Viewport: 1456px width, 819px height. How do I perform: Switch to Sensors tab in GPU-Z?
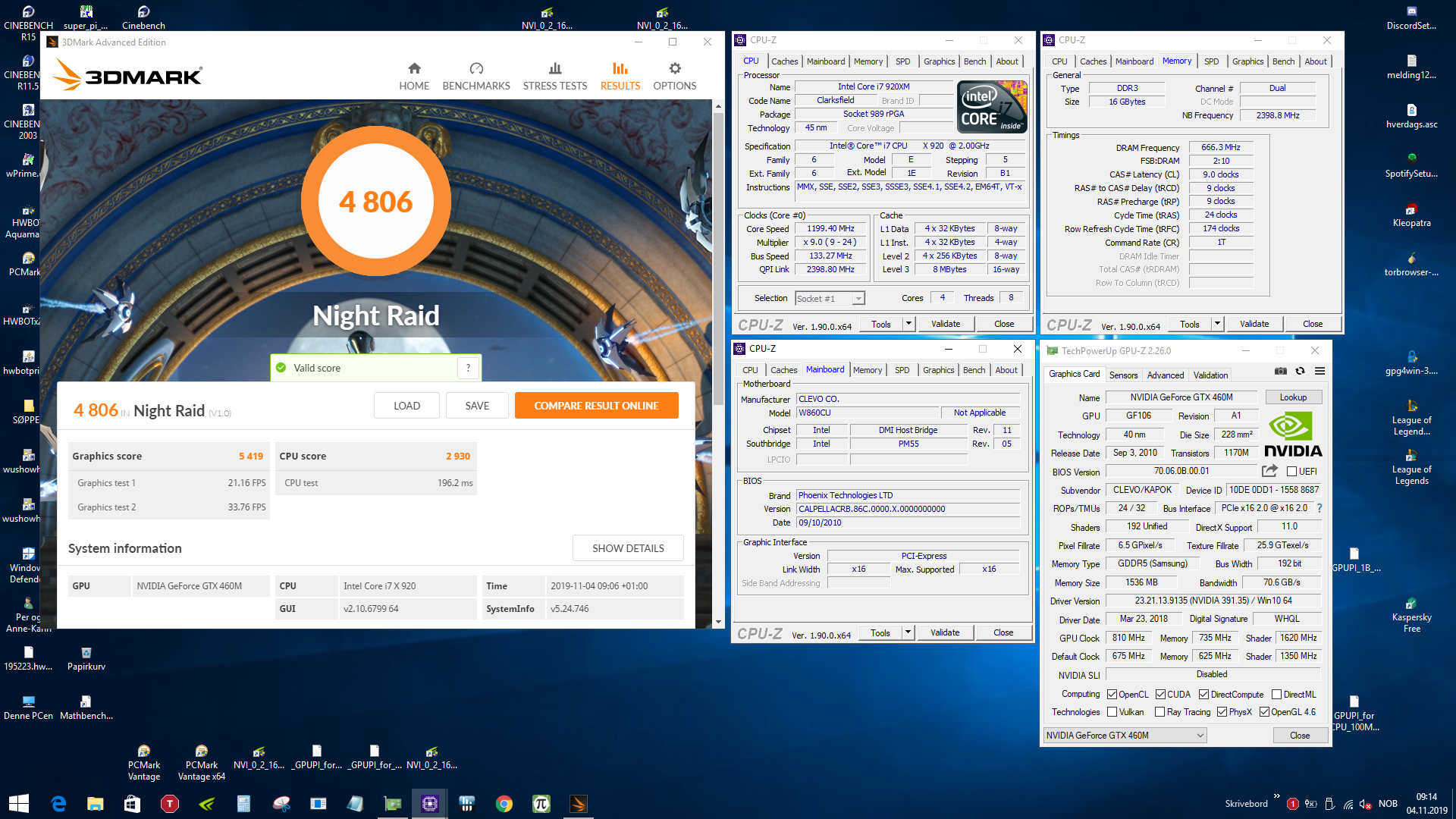tap(1123, 375)
